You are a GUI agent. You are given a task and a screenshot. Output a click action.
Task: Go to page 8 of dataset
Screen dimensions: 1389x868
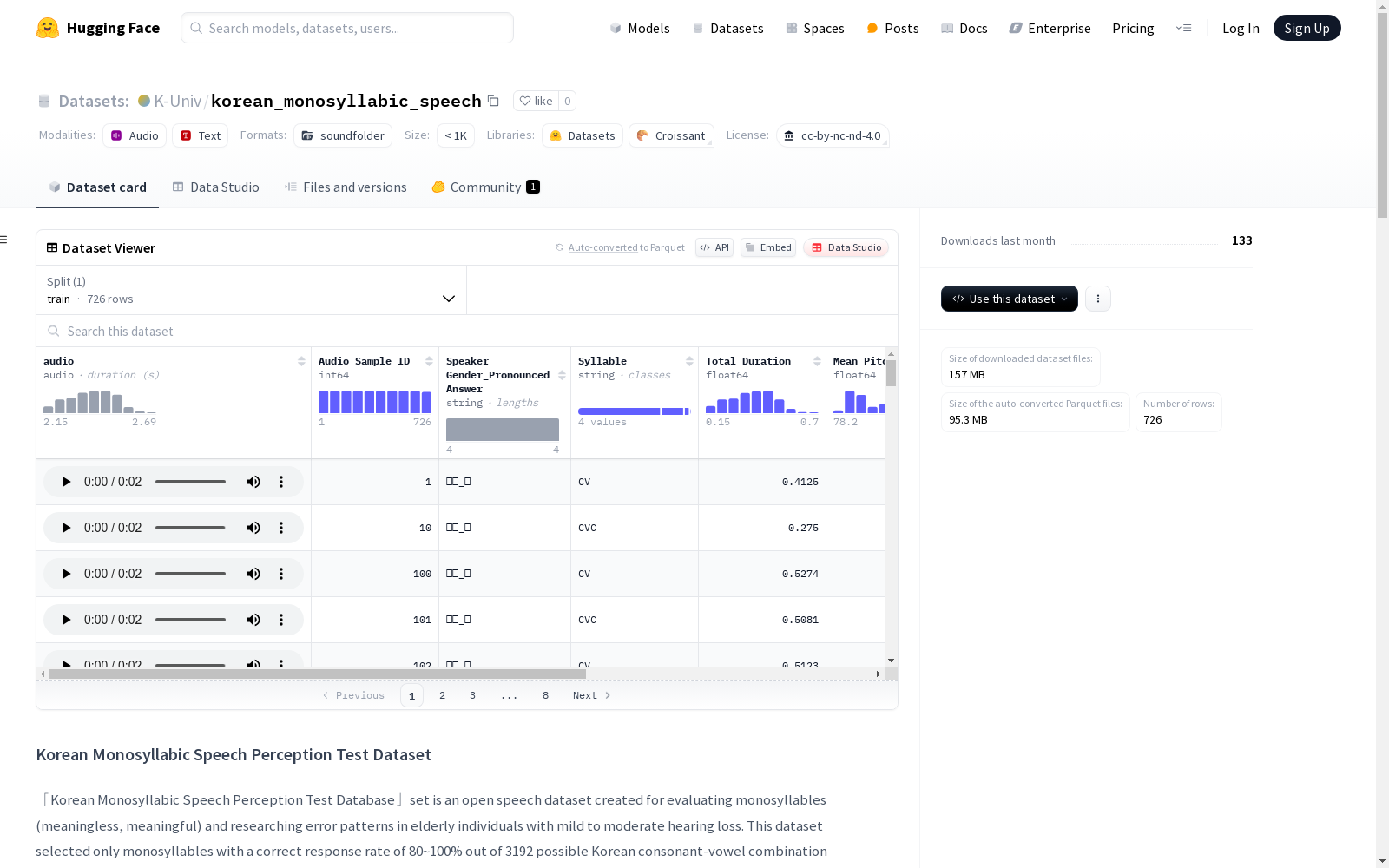(x=546, y=695)
